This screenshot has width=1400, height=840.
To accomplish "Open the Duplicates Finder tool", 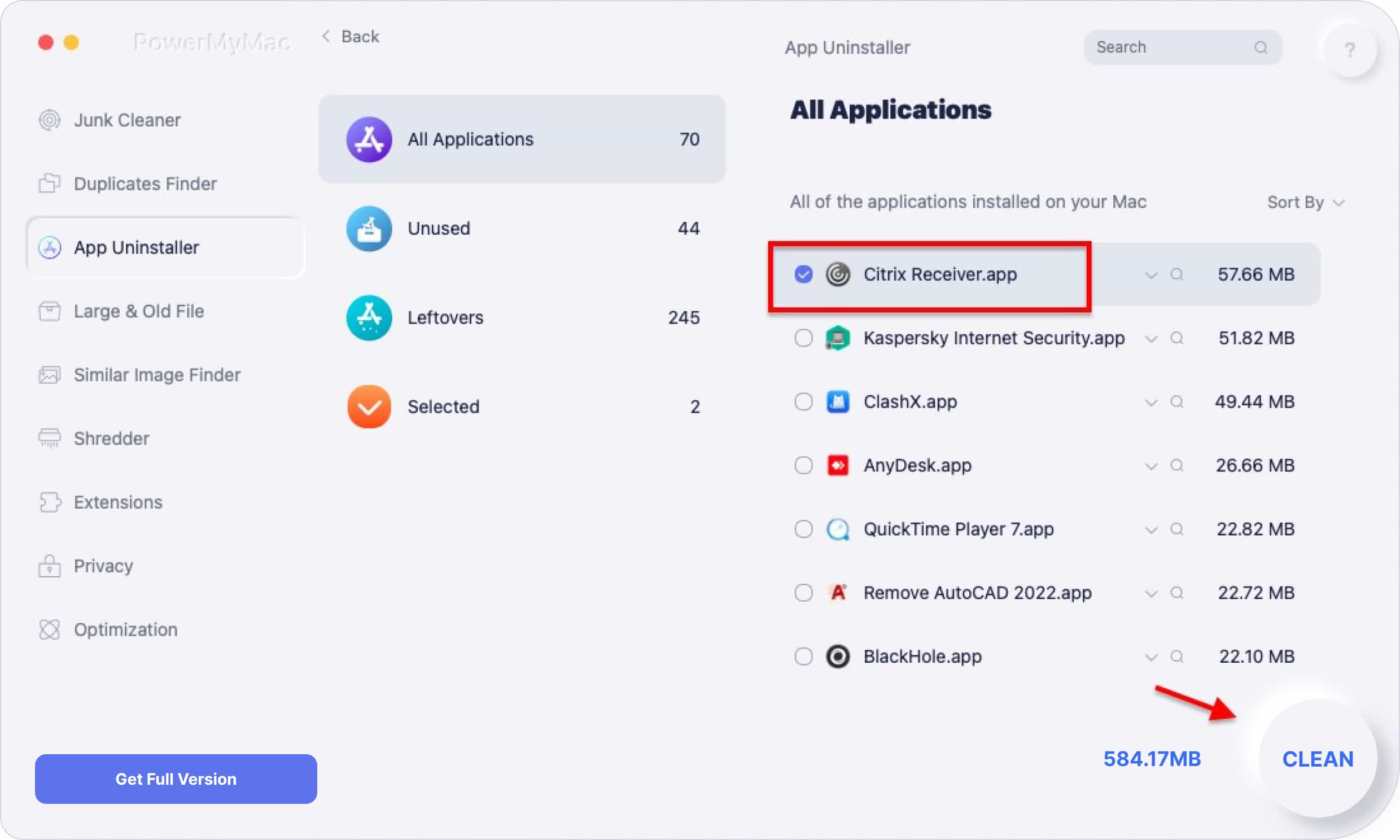I will pos(144,183).
